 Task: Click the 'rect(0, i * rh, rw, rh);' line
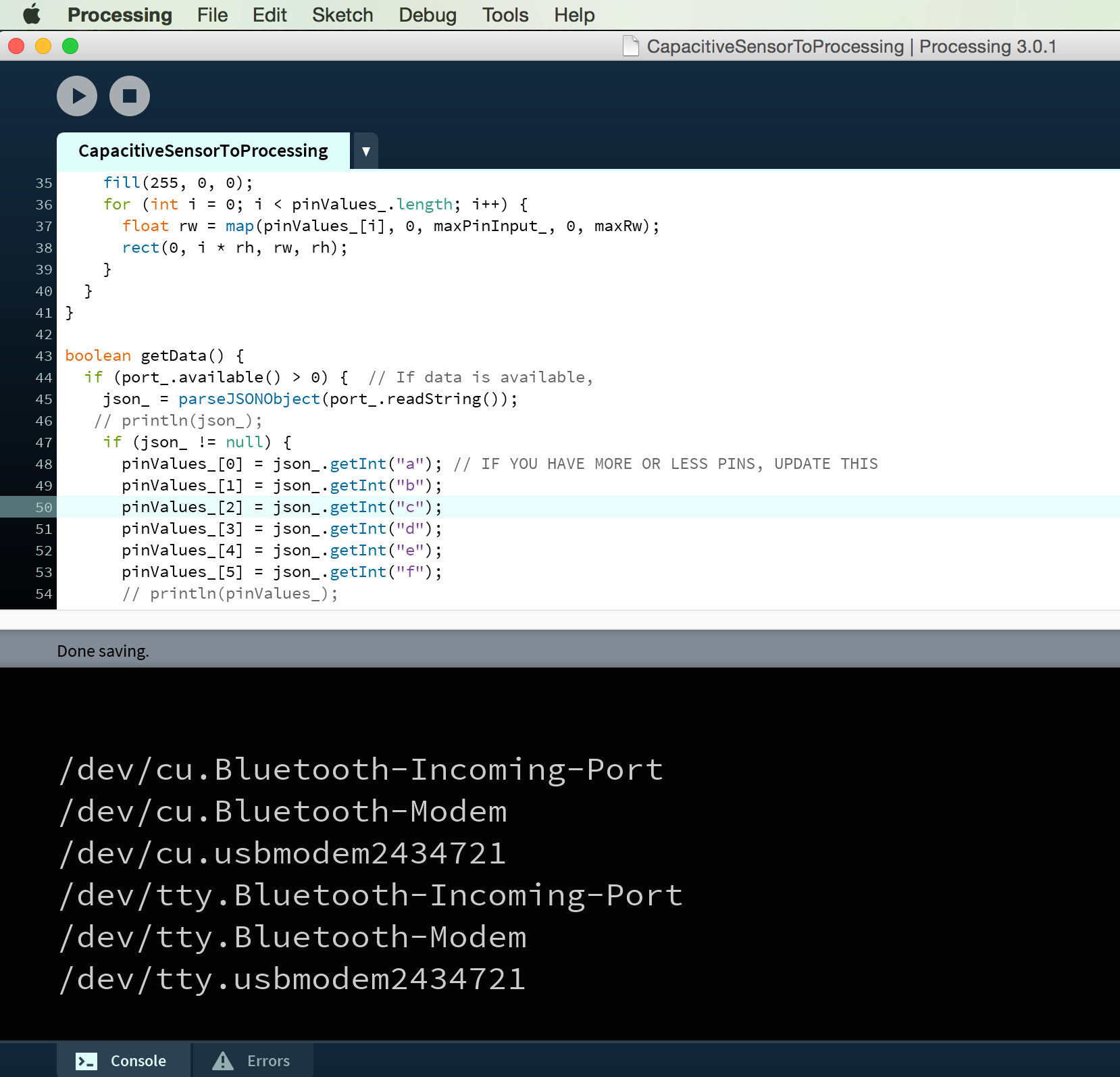235,247
